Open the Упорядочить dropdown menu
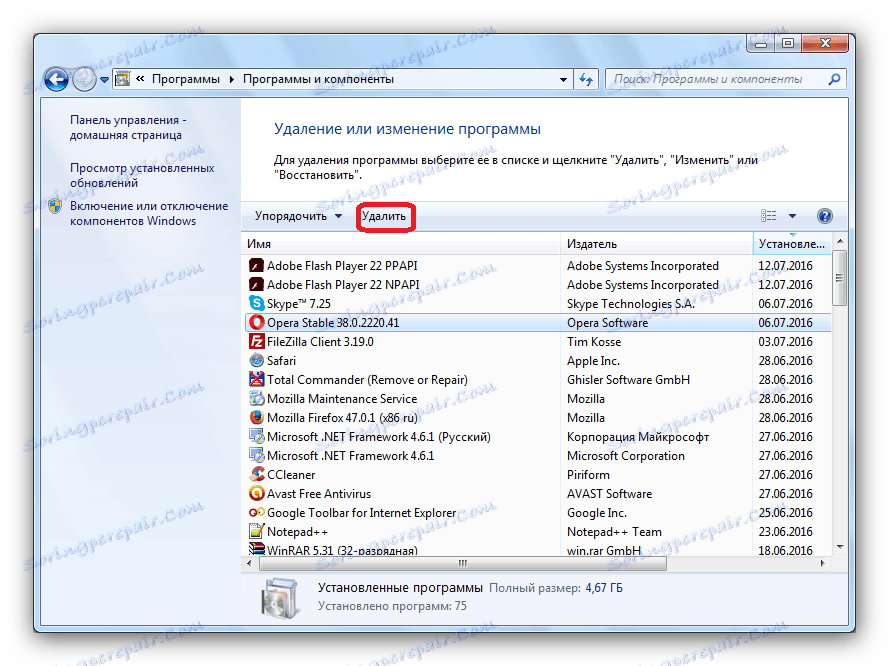This screenshot has height=666, width=889. [x=298, y=216]
